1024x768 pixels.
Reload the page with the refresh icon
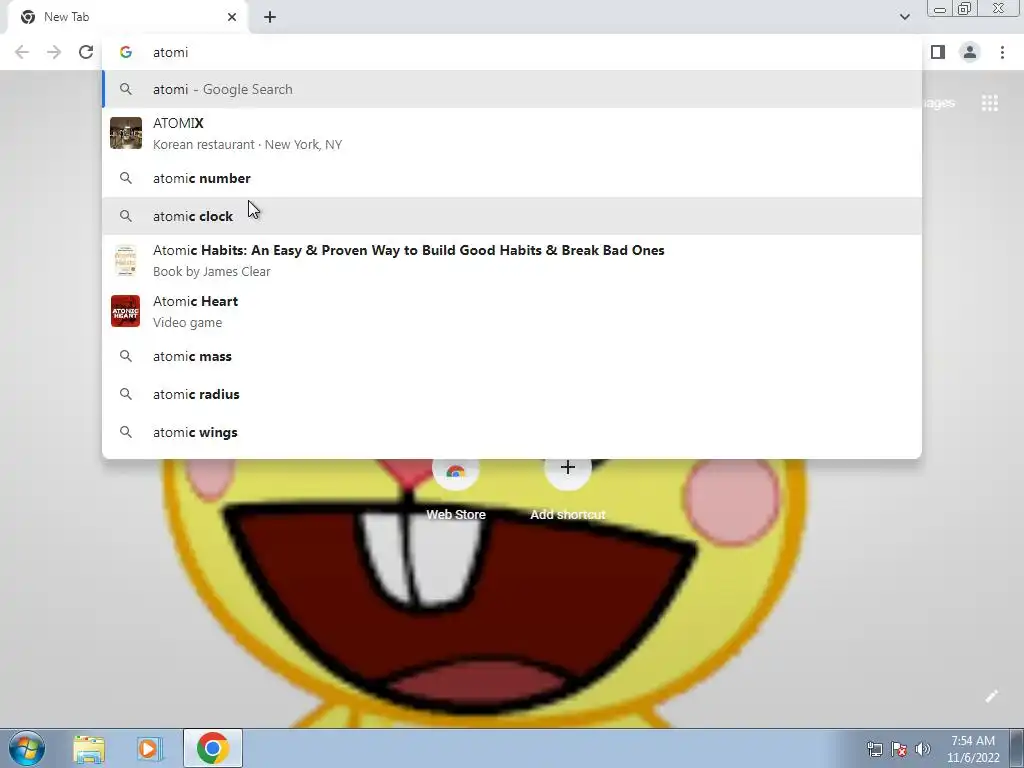click(x=86, y=52)
